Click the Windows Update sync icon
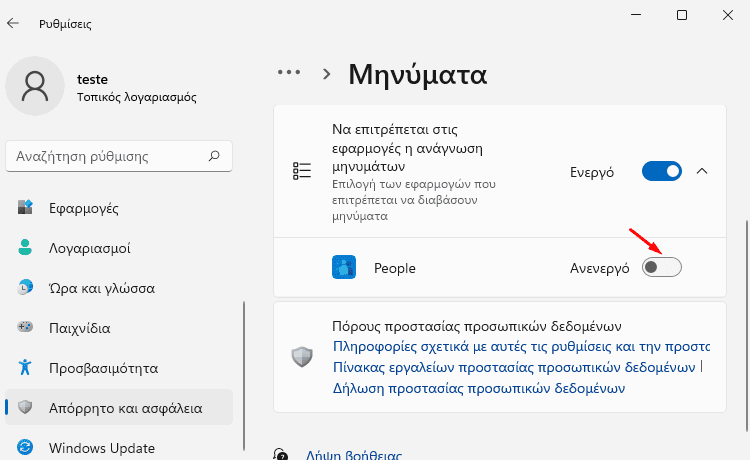This screenshot has height=460, width=750. pos(25,448)
